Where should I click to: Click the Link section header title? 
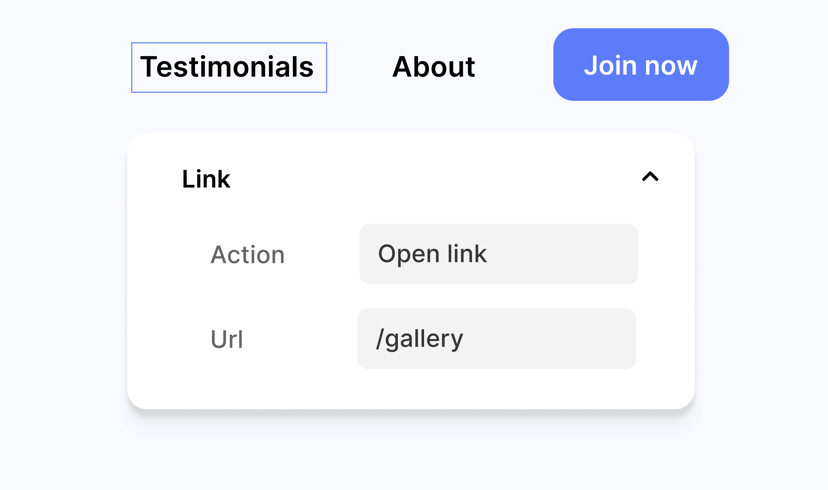pyautogui.click(x=206, y=179)
